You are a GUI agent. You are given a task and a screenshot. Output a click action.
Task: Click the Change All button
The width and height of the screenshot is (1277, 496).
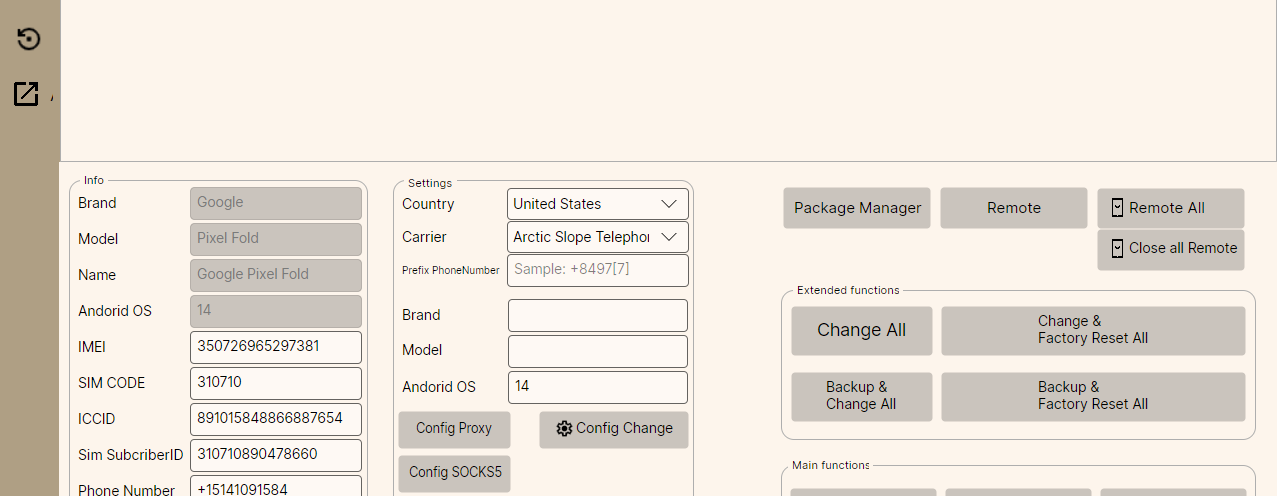tap(861, 330)
